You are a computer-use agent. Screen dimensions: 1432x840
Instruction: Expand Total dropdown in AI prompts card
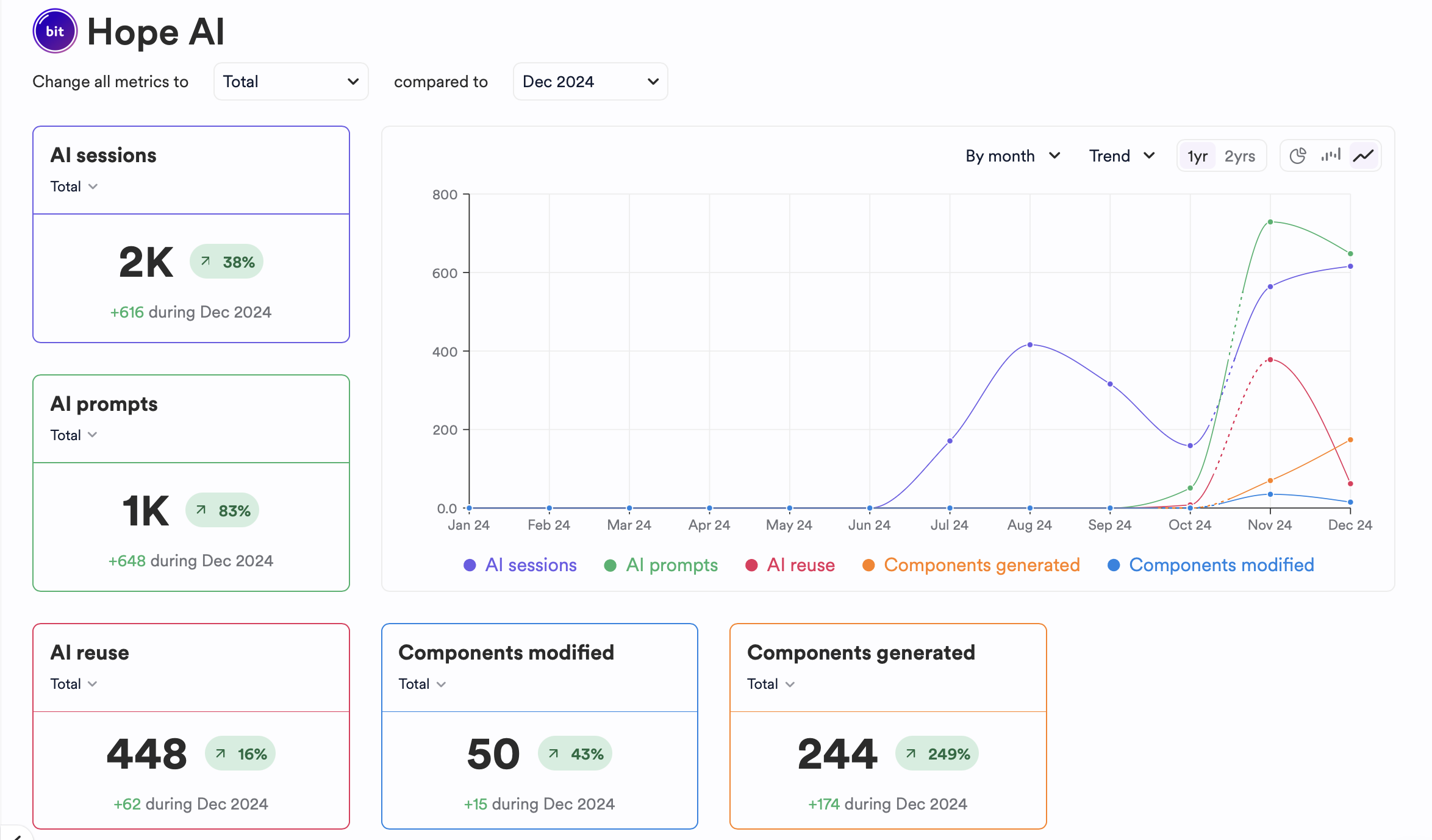coord(74,435)
